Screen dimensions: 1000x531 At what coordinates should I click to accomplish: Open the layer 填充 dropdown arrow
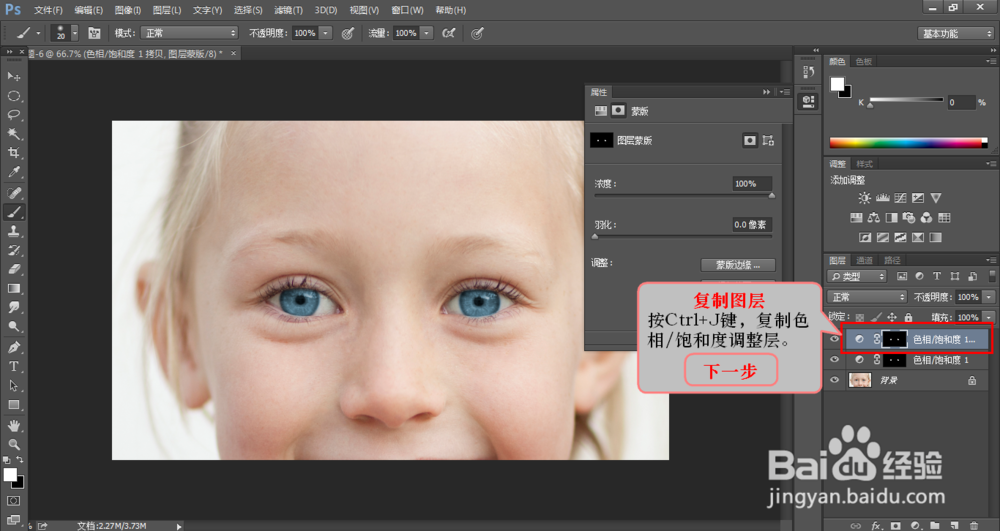(x=989, y=317)
